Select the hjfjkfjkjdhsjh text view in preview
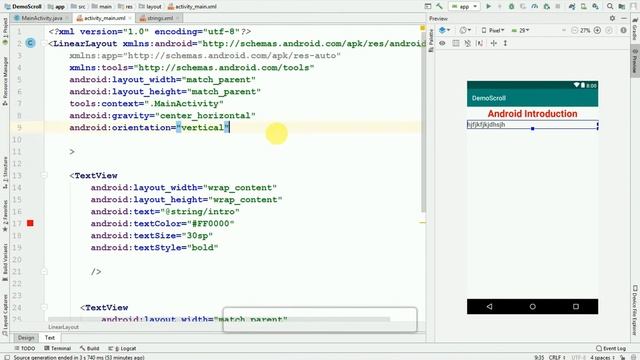The height and width of the screenshot is (360, 640). coord(532,124)
